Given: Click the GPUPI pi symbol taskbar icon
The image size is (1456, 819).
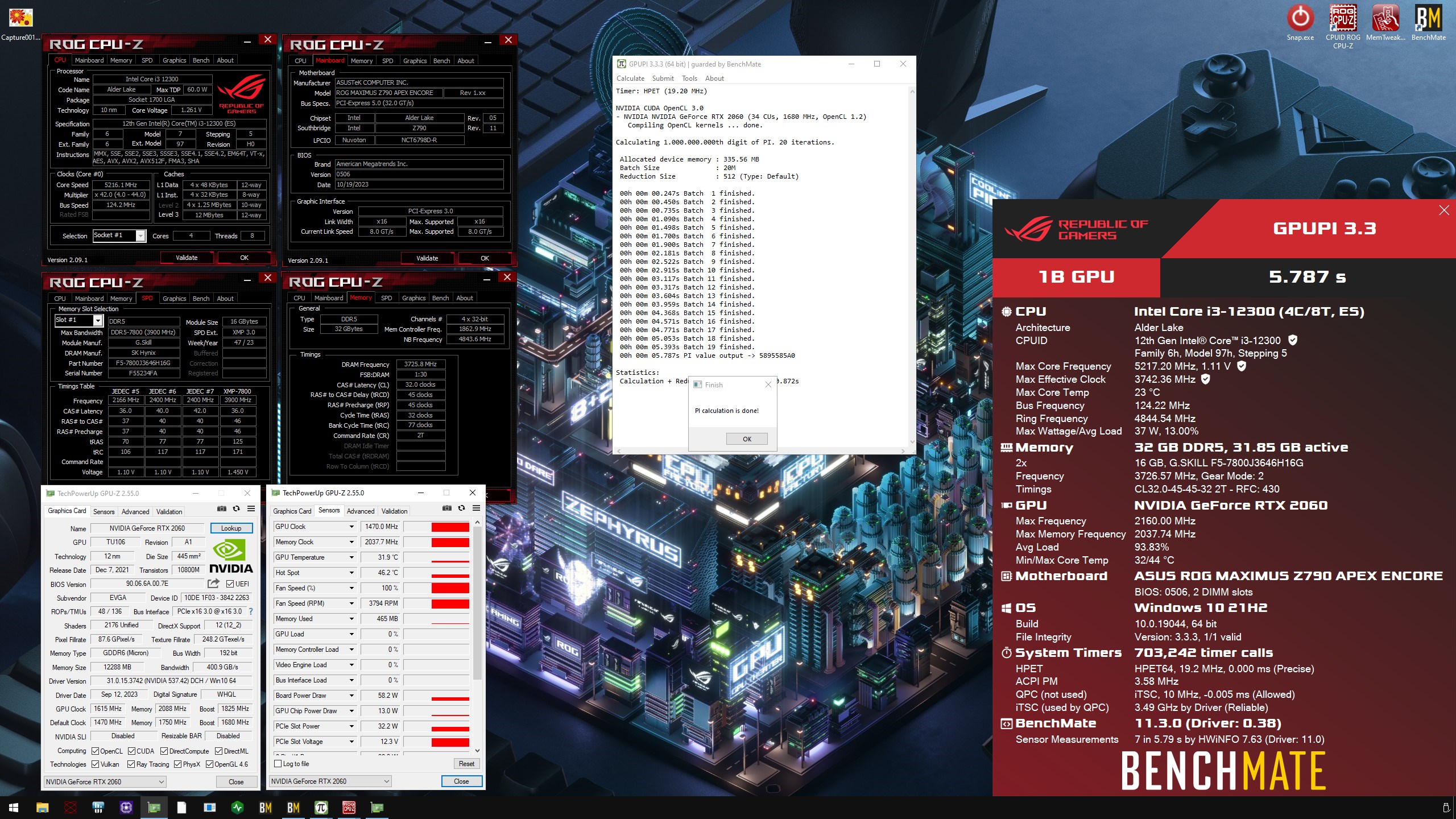Looking at the screenshot, I should click(321, 808).
